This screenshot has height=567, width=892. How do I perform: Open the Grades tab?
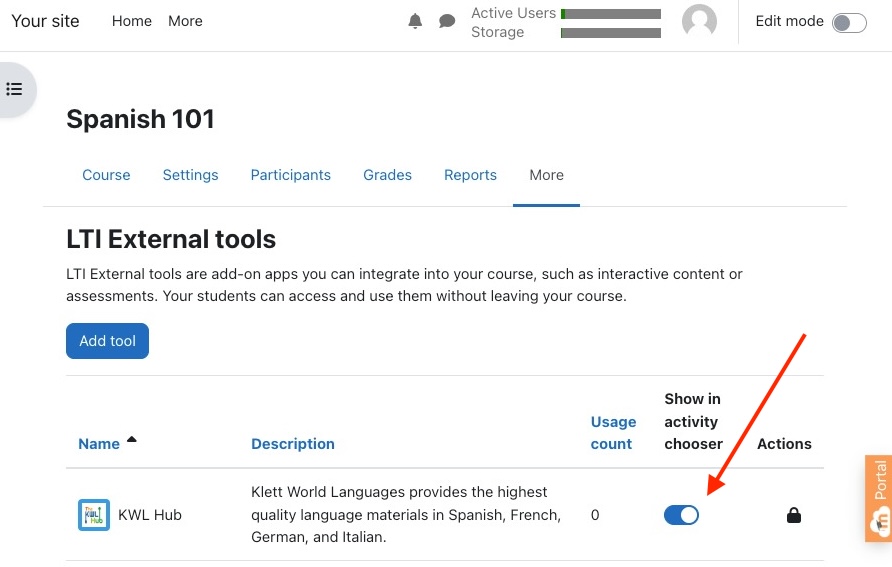coord(387,175)
